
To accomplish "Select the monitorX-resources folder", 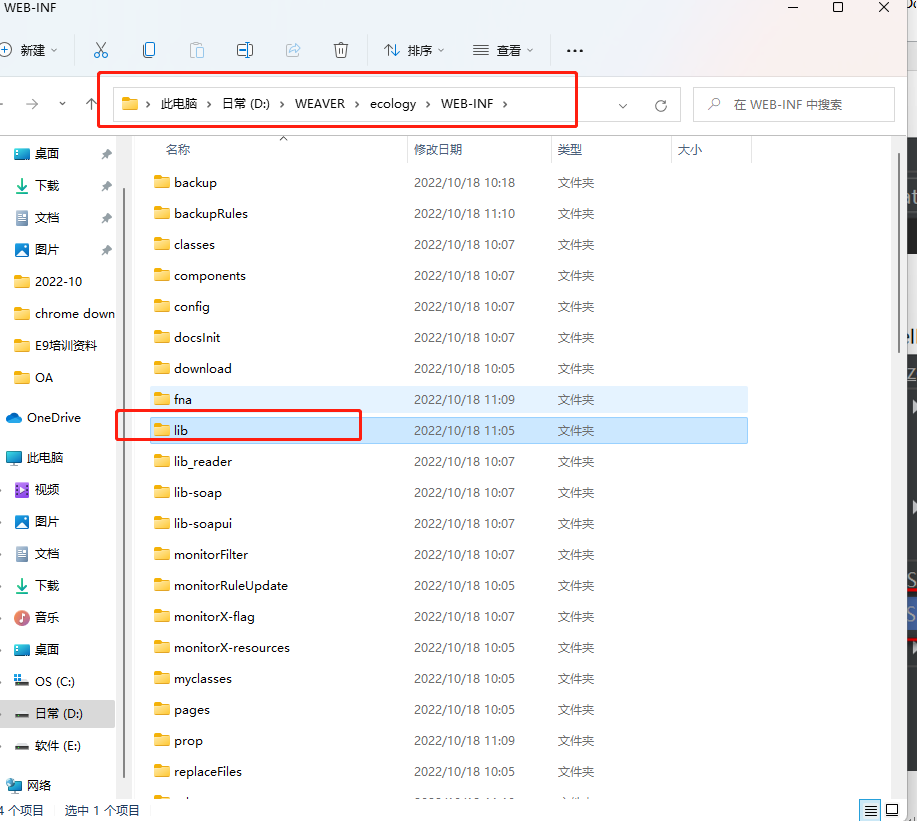I will [231, 648].
